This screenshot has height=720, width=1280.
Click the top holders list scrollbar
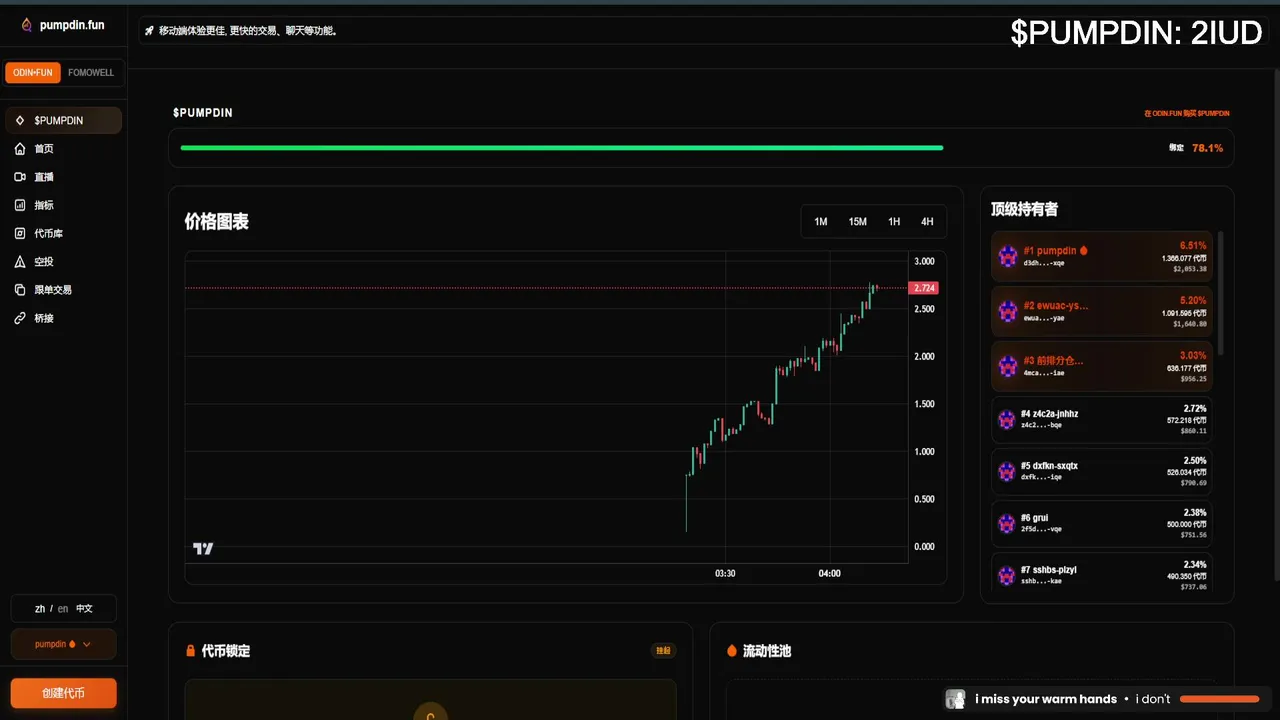coord(1220,294)
